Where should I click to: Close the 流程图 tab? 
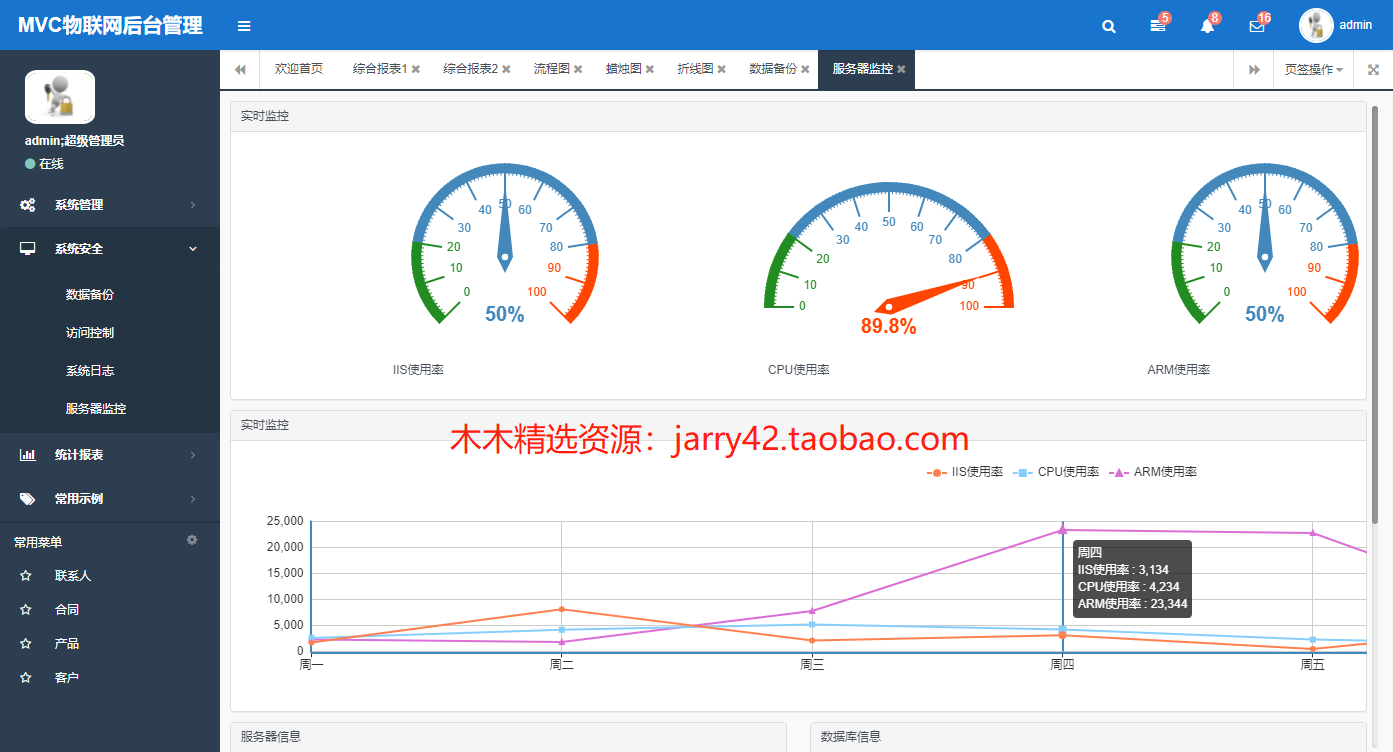pyautogui.click(x=578, y=70)
